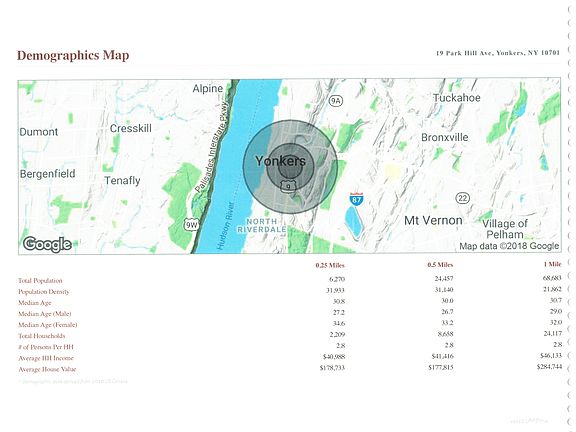Screen dimensions: 576x432
Task: Click the Cresskill map label
Action: [x=131, y=128]
